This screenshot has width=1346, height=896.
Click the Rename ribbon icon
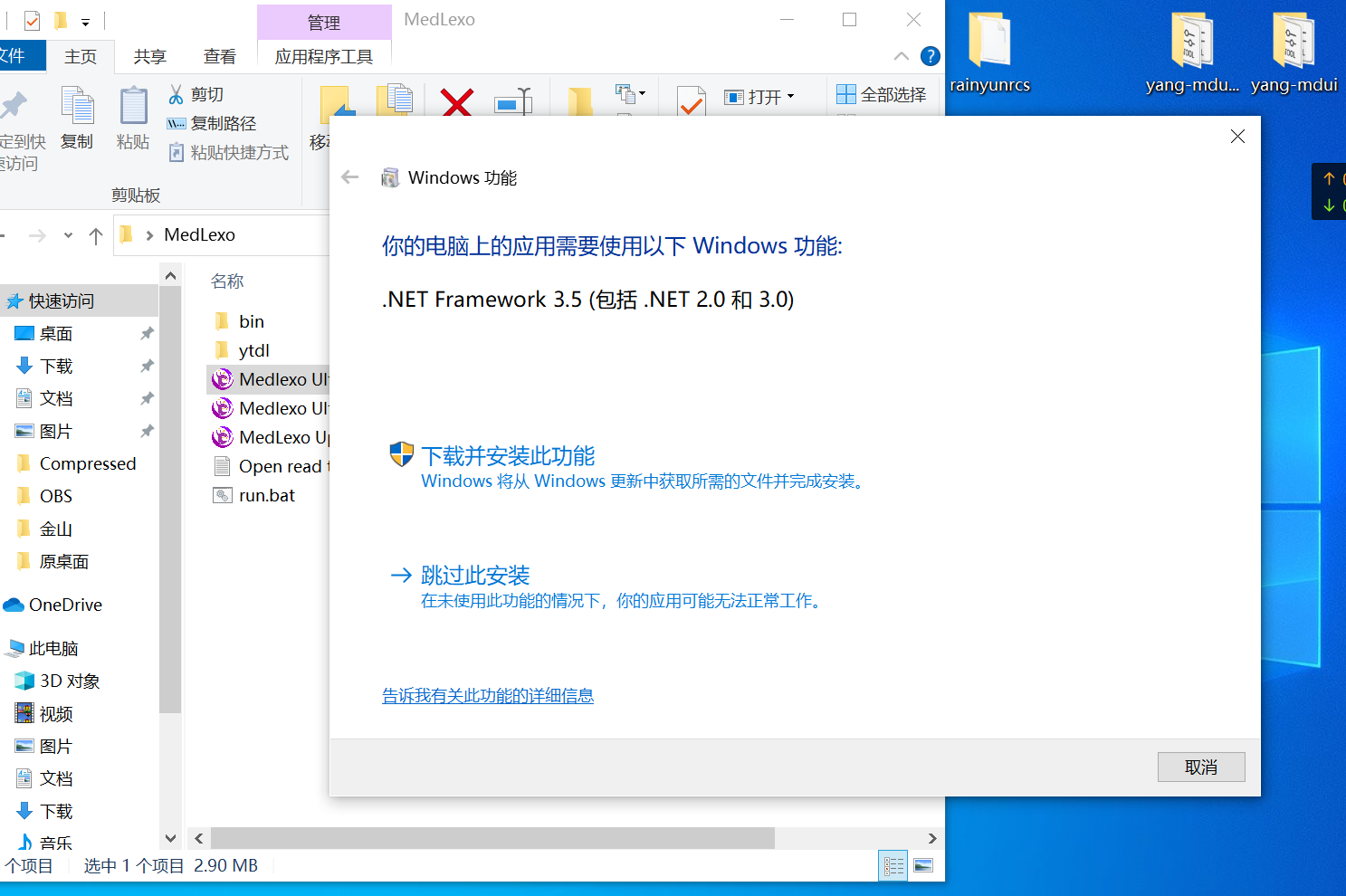tap(513, 101)
